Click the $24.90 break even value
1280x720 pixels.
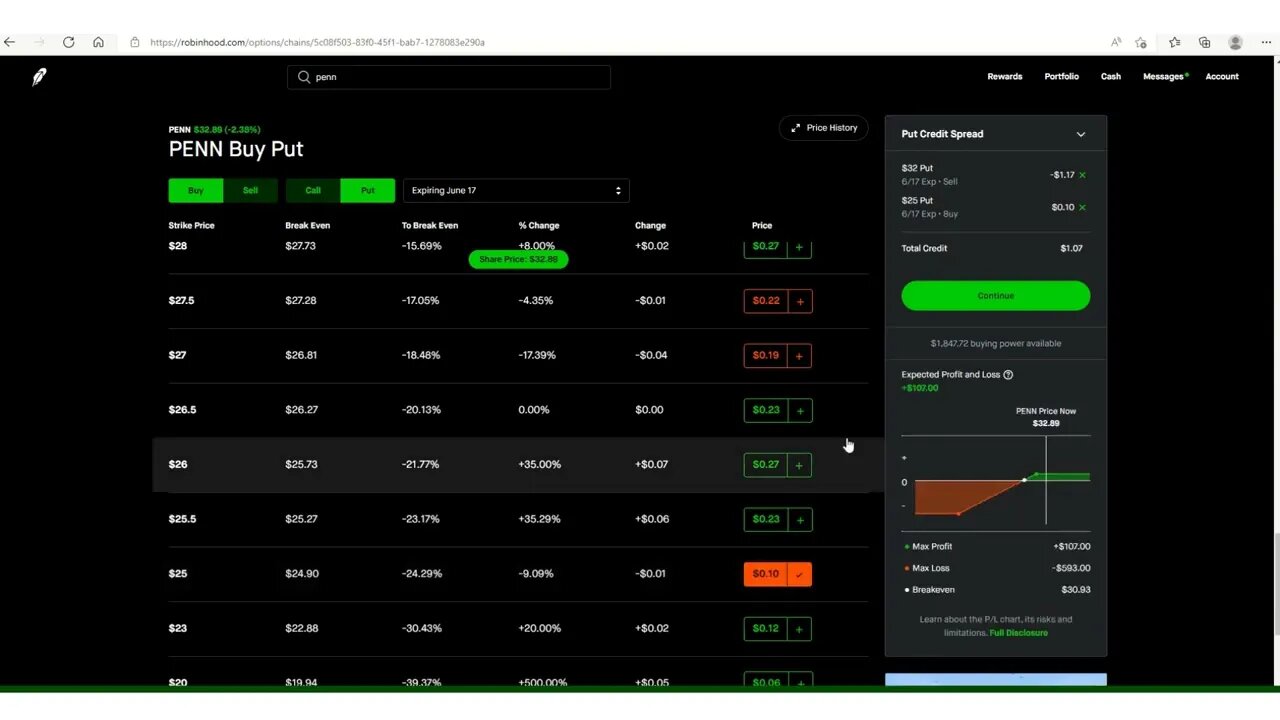point(302,574)
